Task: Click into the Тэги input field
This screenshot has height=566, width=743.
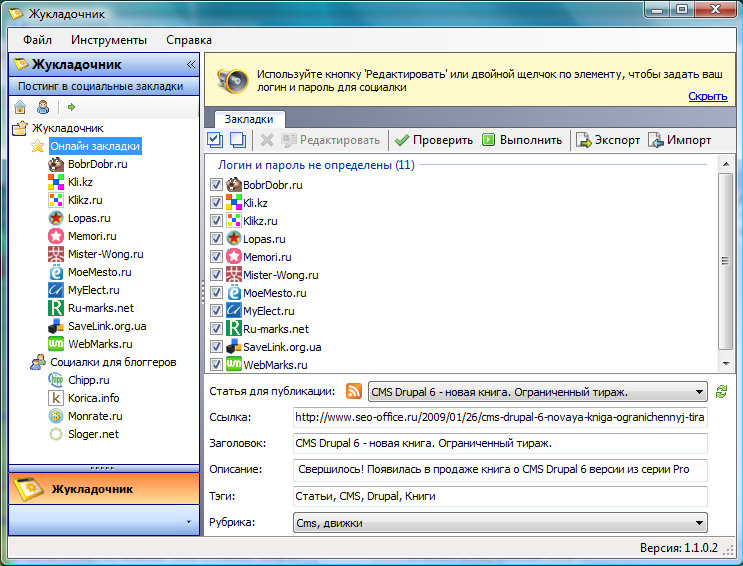Action: 500,496
